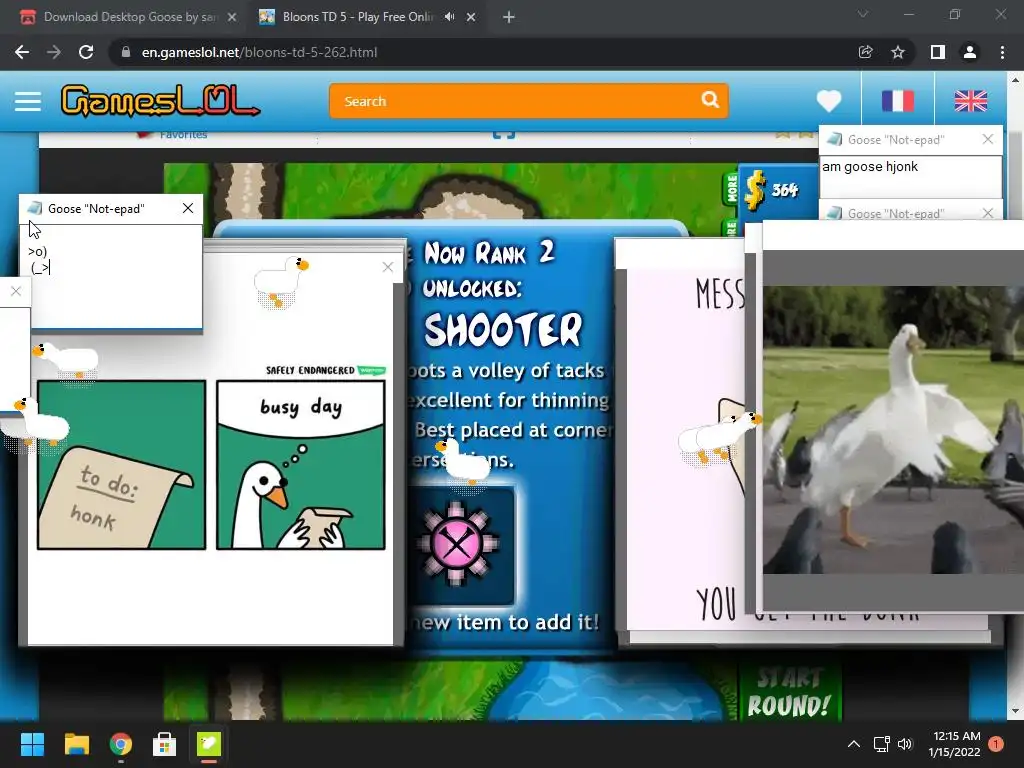Open Microsoft Store from the taskbar

[165, 744]
